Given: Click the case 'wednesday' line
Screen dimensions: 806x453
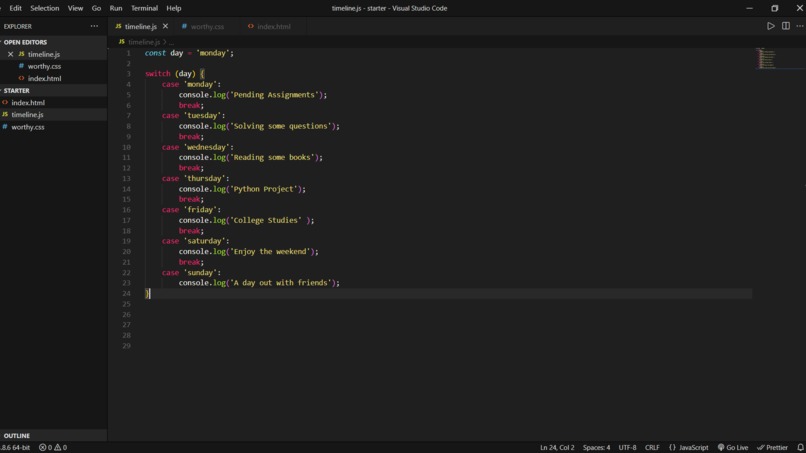Looking at the screenshot, I should point(197,147).
